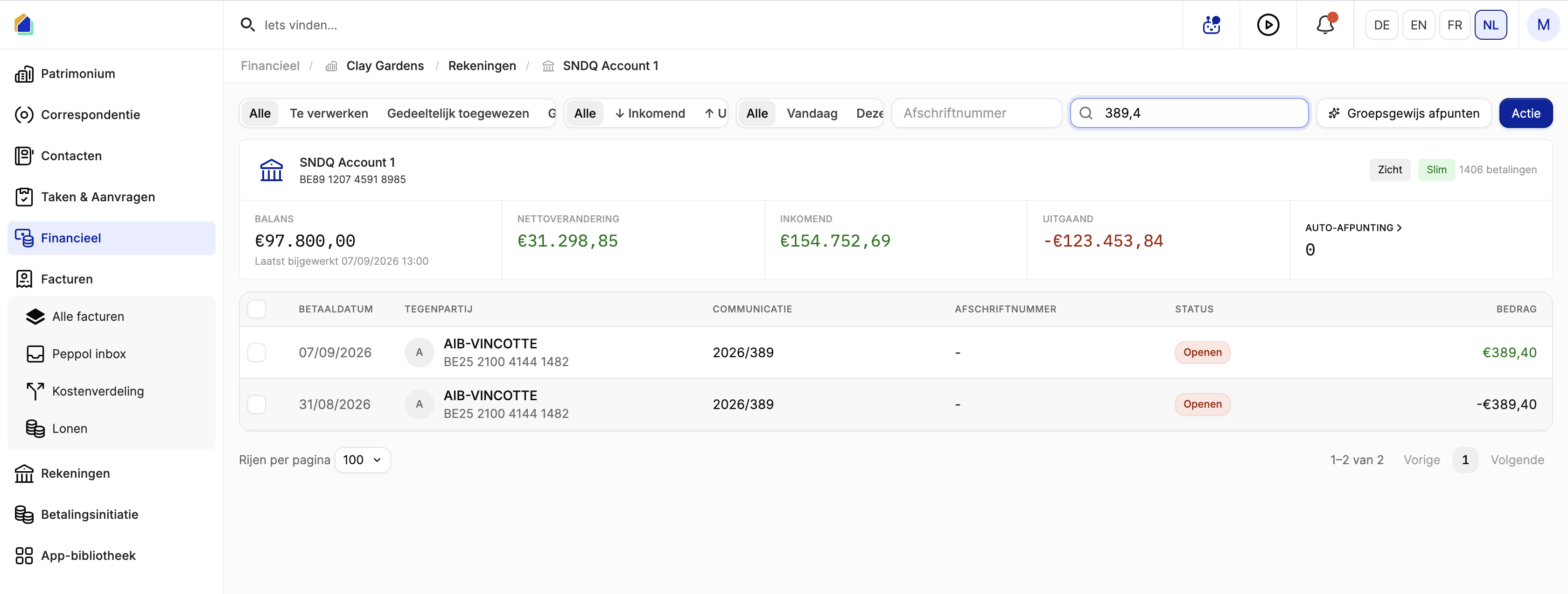Click the play tutorial icon
This screenshot has height=594, width=1568.
(1268, 25)
